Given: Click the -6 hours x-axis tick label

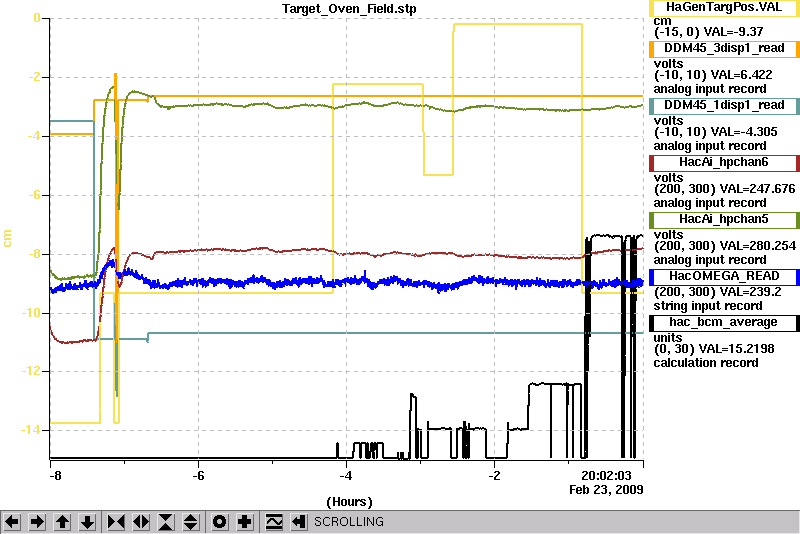Looking at the screenshot, I should tap(198, 476).
